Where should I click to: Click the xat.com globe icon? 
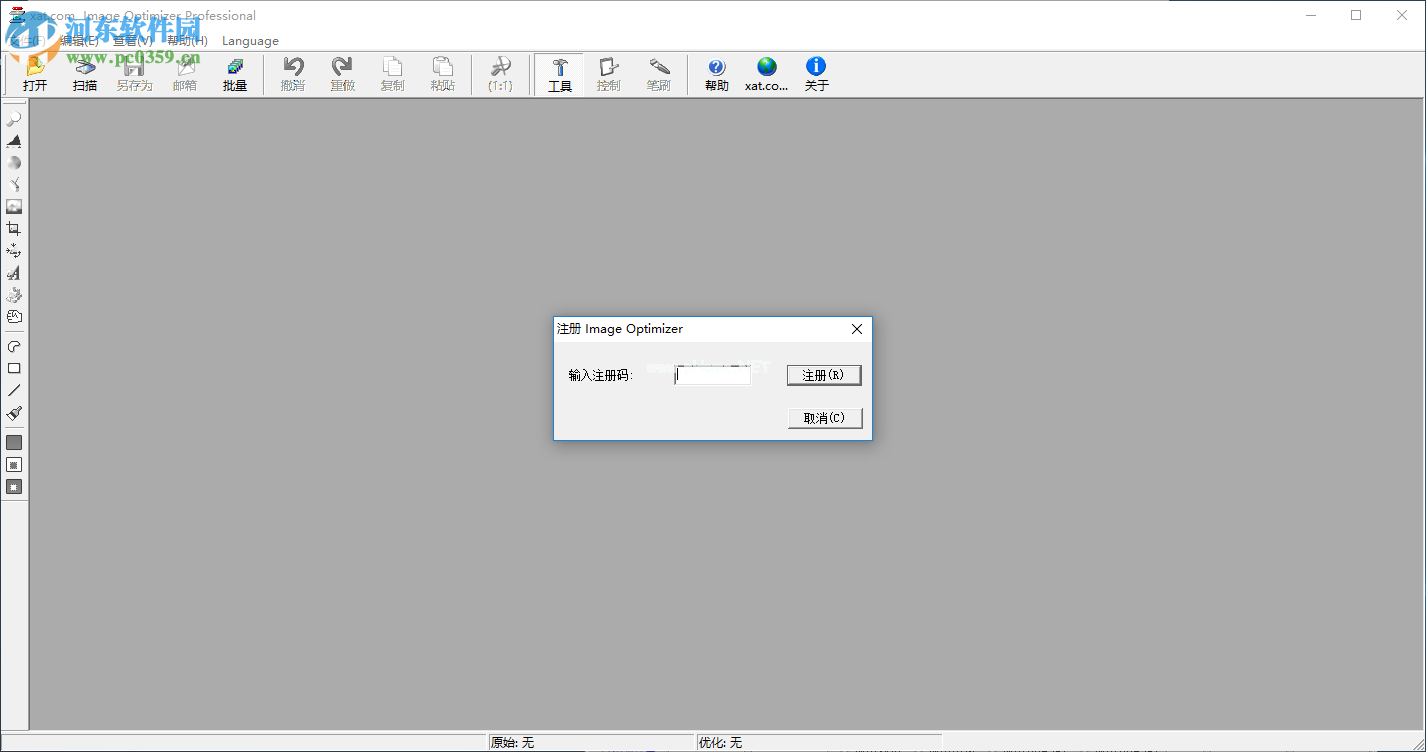[767, 74]
